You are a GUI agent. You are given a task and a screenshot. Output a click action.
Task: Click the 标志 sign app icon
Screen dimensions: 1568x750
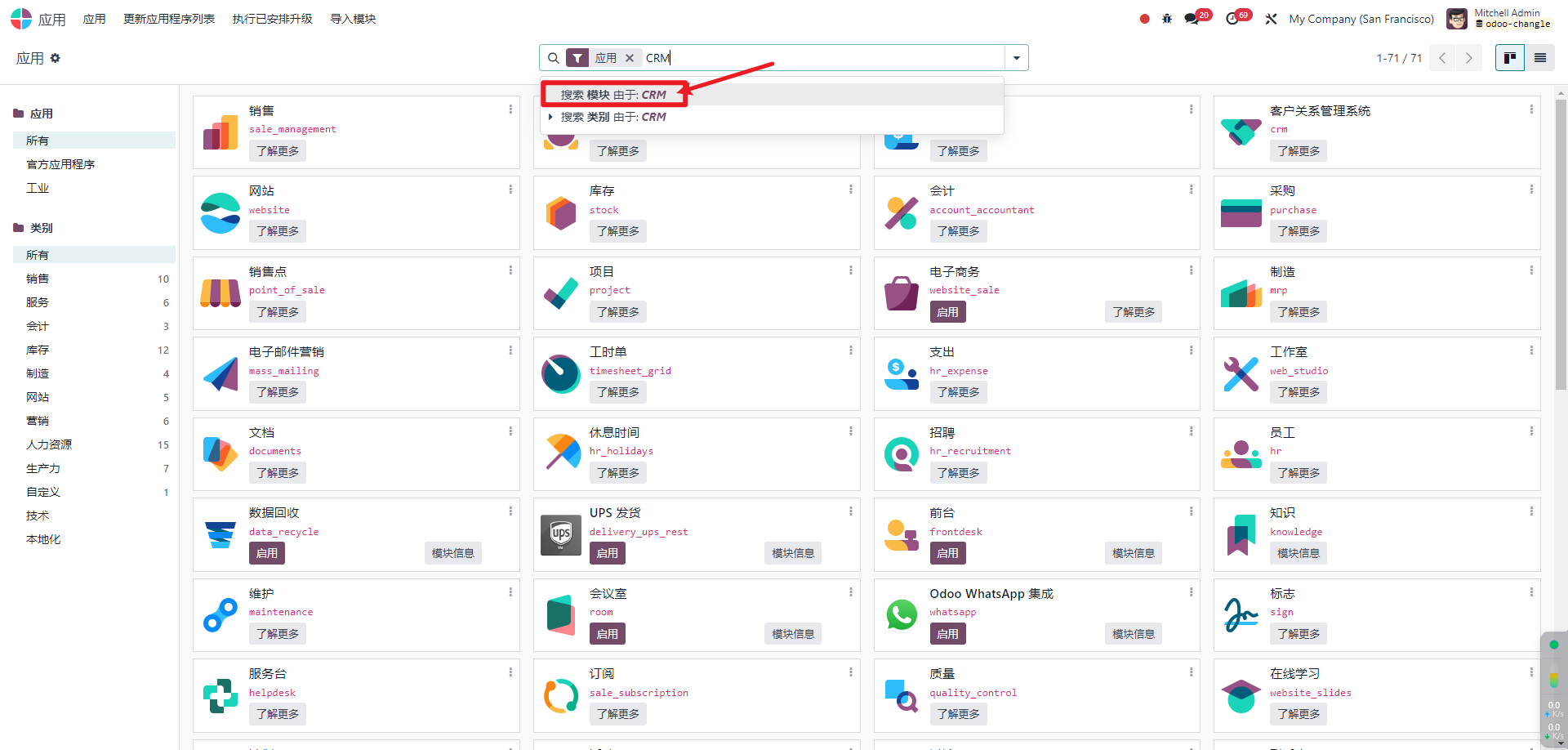1241,615
